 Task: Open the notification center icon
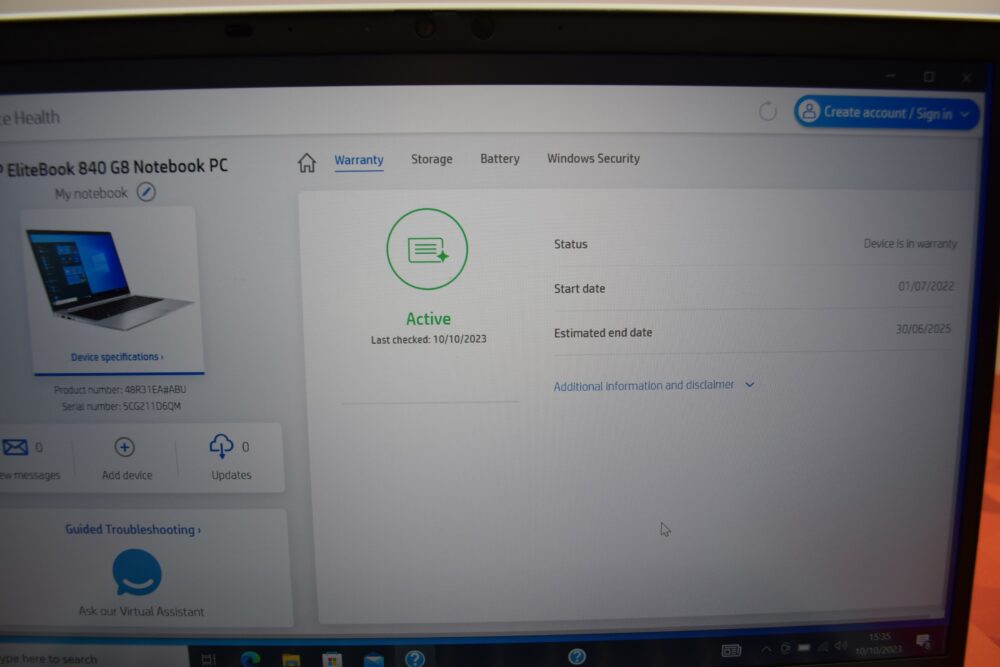tap(923, 641)
